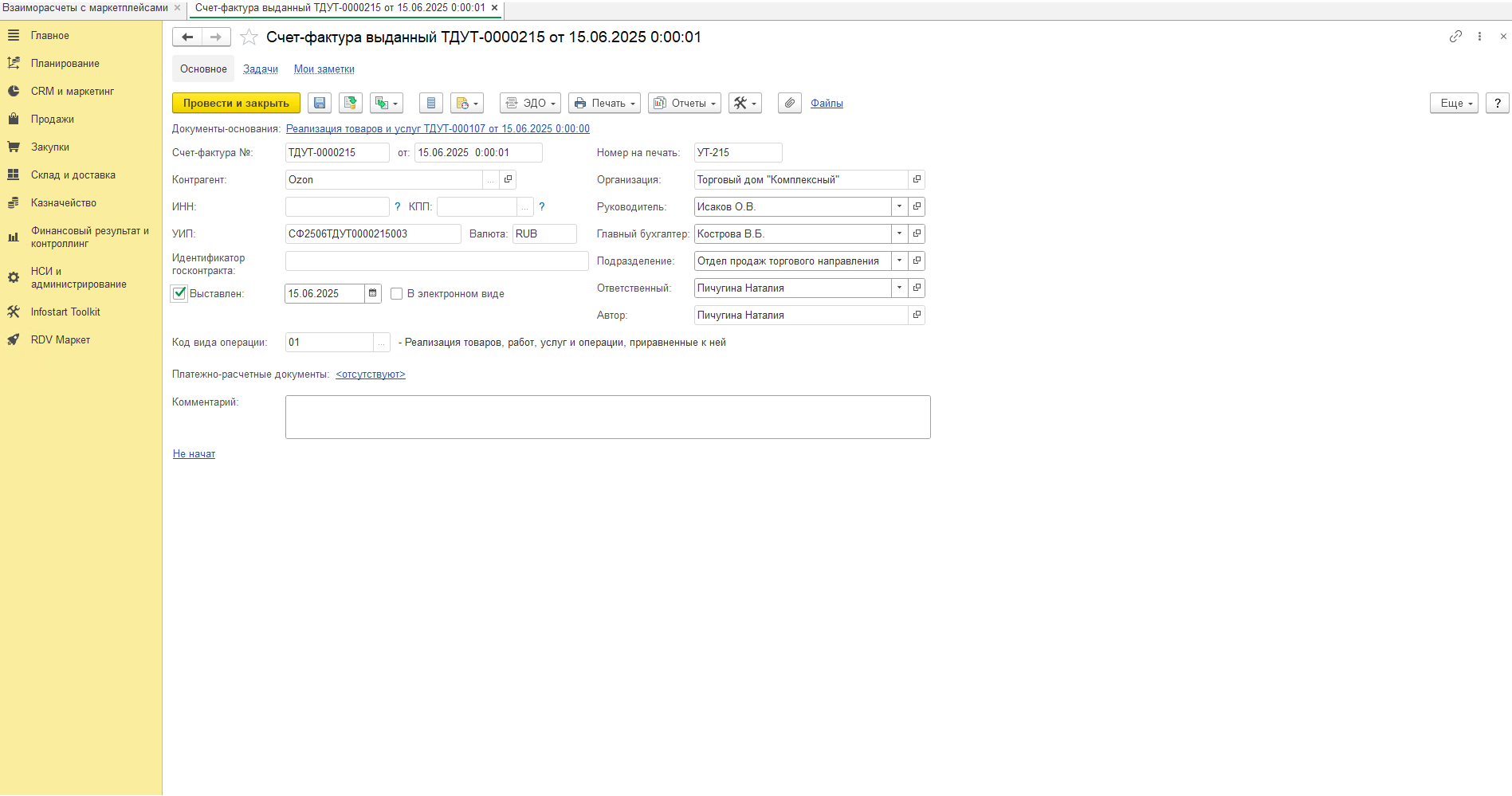This screenshot has width=1512, height=796.
Task: Open the Infostart Toolkit section
Action: (65, 312)
